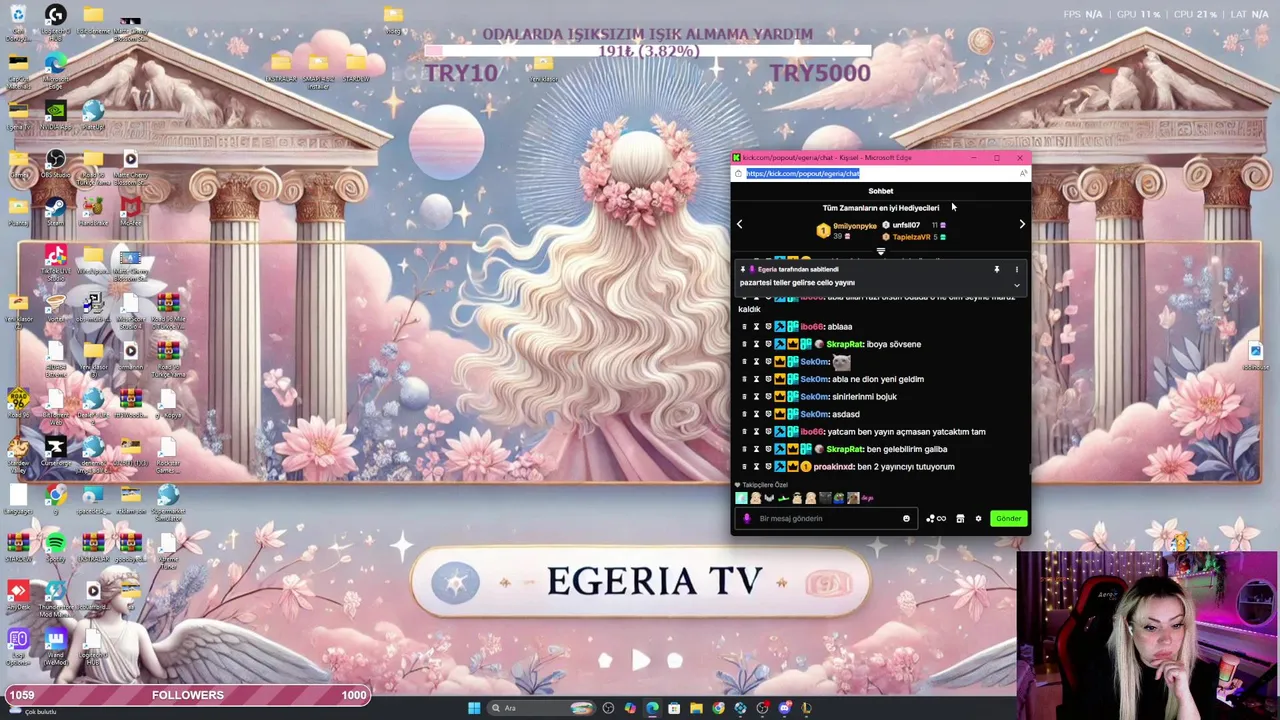Click the Gönder send button

point(1008,518)
